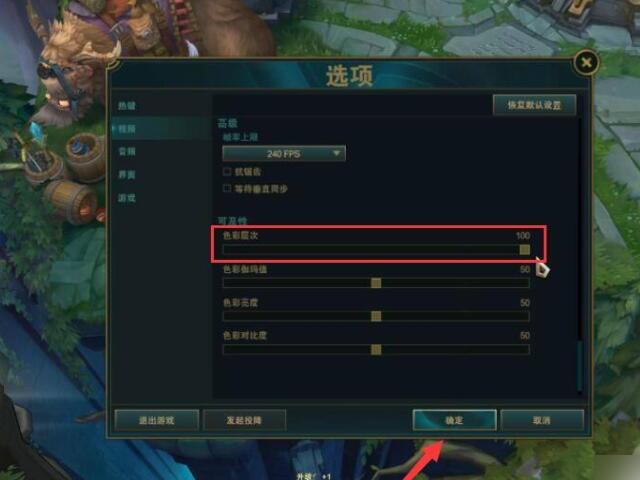This screenshot has height=480, width=640.
Task: Click the 色彩层次 color level slider handle
Action: tap(524, 249)
